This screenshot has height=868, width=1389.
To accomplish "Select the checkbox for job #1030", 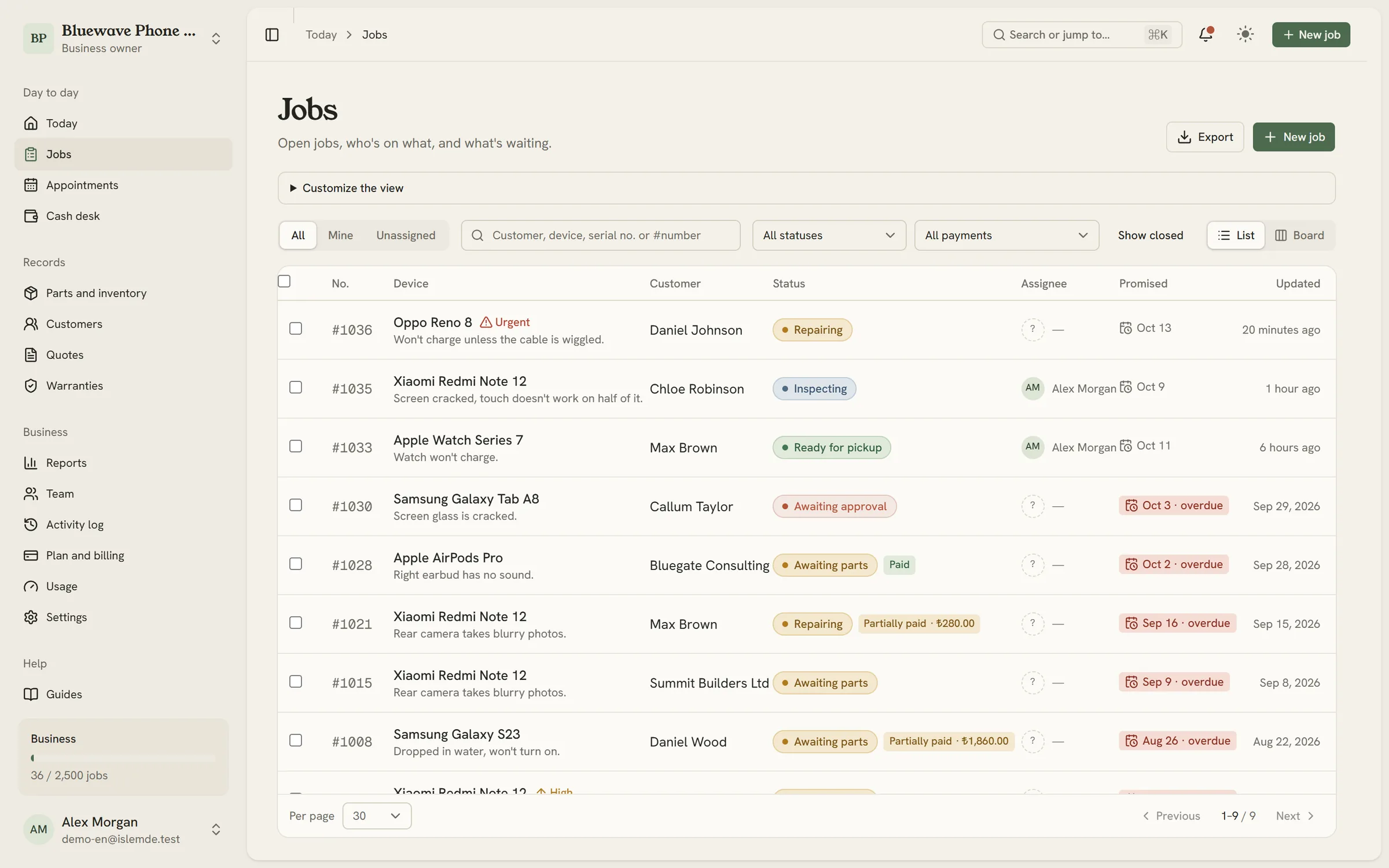I will [x=296, y=505].
